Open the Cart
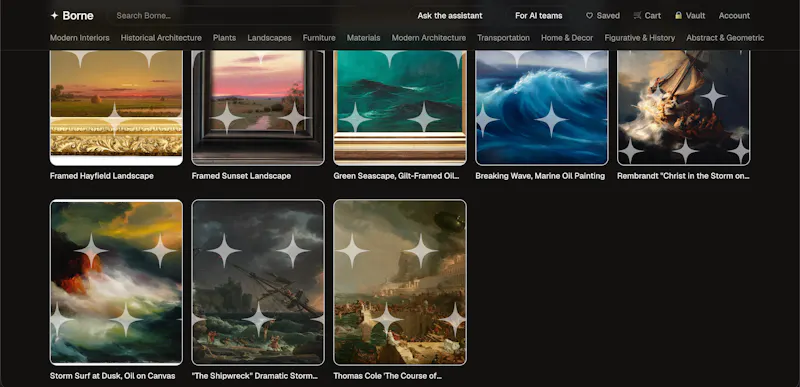800x387 pixels. pyautogui.click(x=647, y=16)
